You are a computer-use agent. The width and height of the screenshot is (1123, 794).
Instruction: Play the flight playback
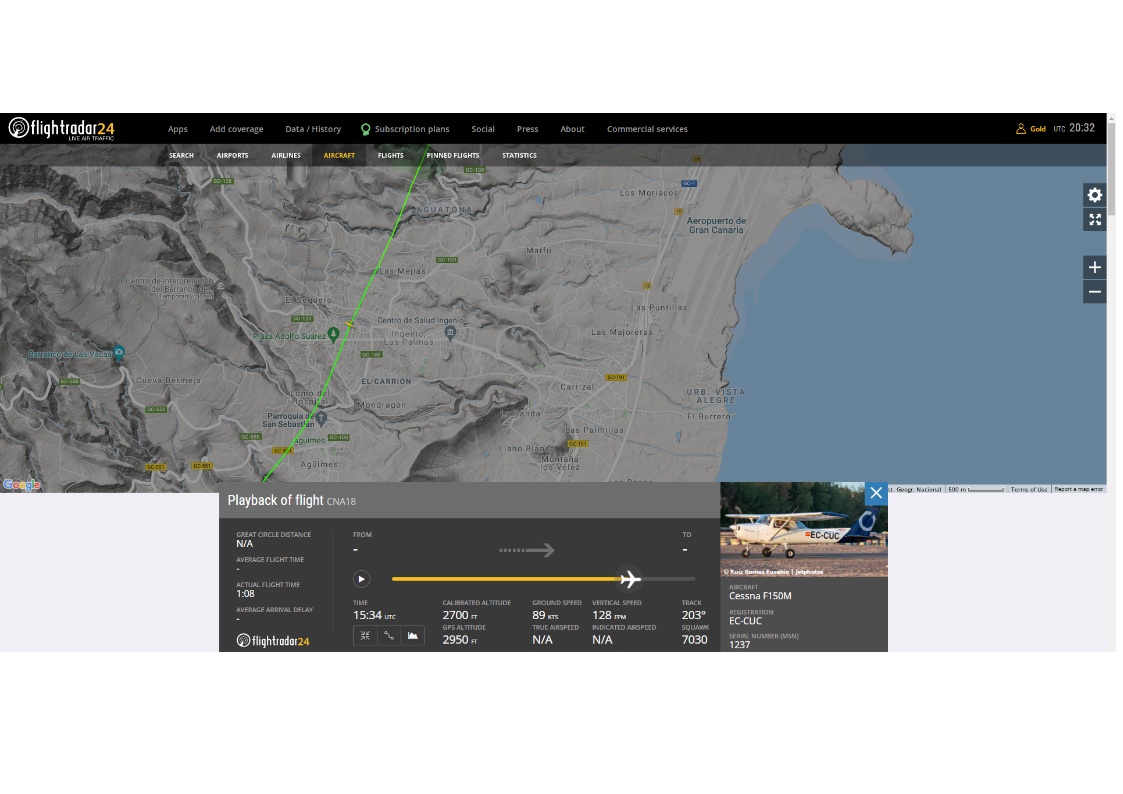[x=362, y=579]
